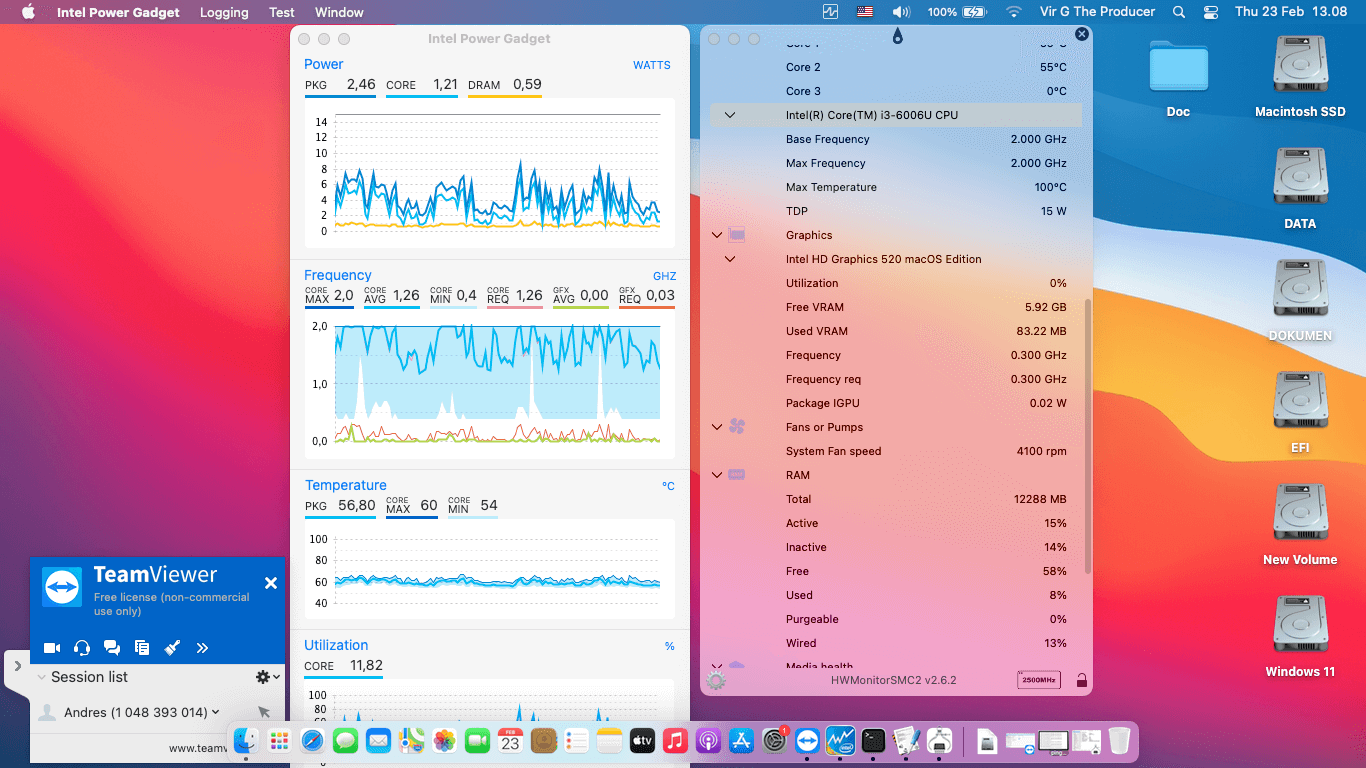This screenshot has width=1366, height=768.
Task: Collapse the RAM section in HWMonitorSMC2
Action: click(717, 475)
